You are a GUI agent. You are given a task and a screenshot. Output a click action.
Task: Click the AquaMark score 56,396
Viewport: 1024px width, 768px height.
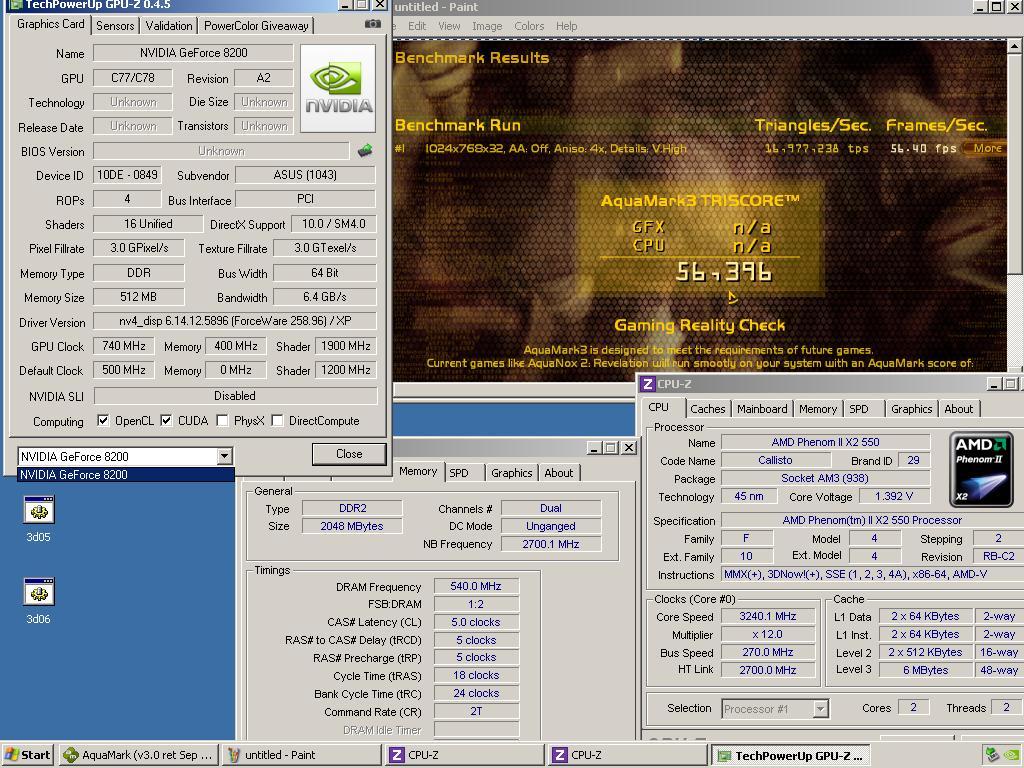[x=724, y=272]
